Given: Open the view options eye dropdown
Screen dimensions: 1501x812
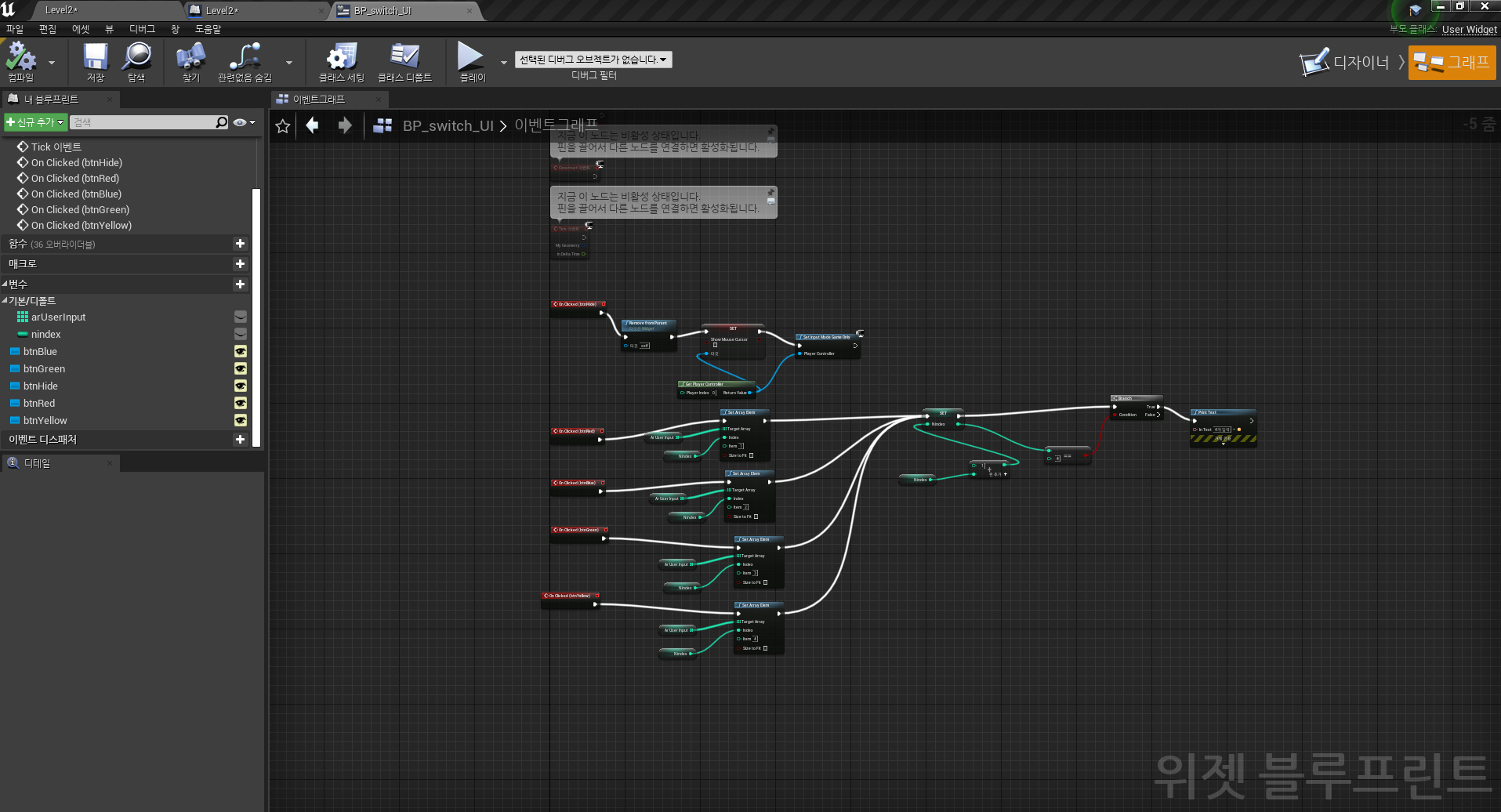Looking at the screenshot, I should coord(245,122).
